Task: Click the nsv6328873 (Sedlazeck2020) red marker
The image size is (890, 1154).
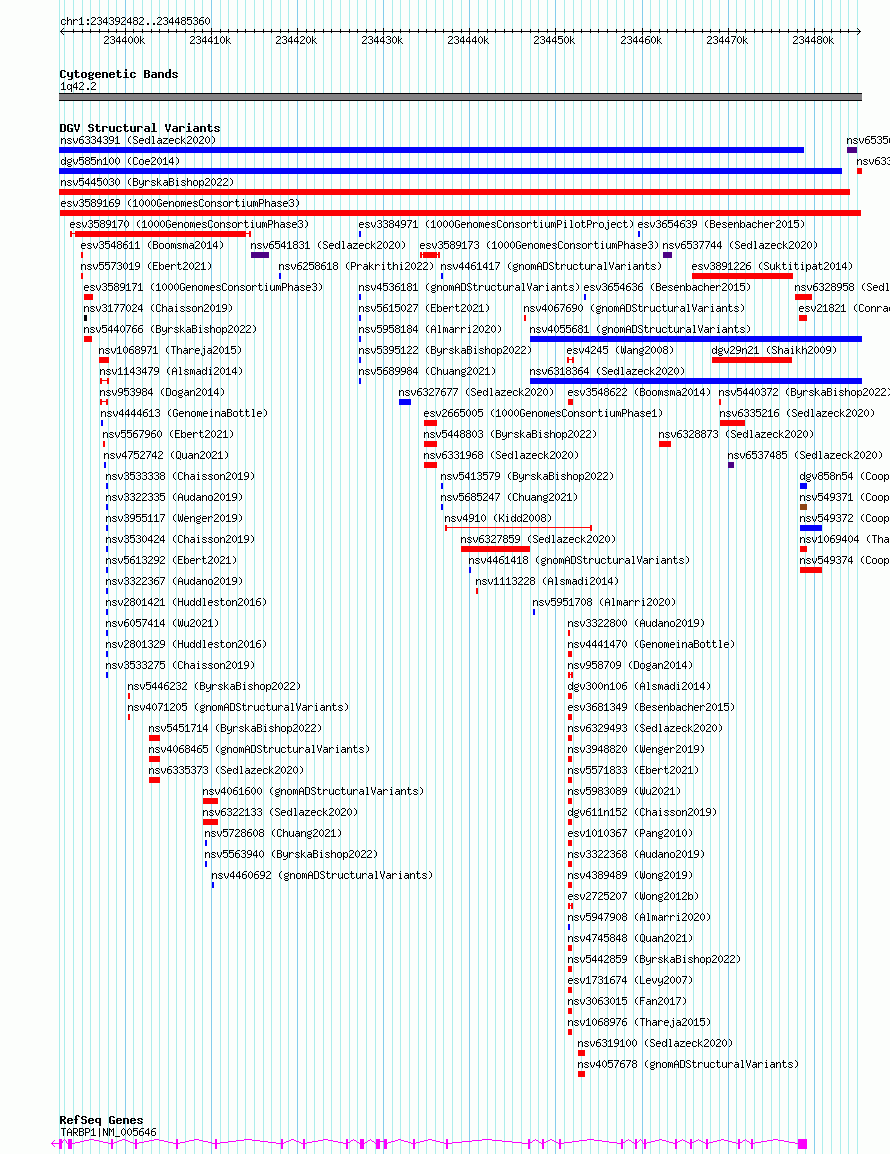Action: coord(665,445)
